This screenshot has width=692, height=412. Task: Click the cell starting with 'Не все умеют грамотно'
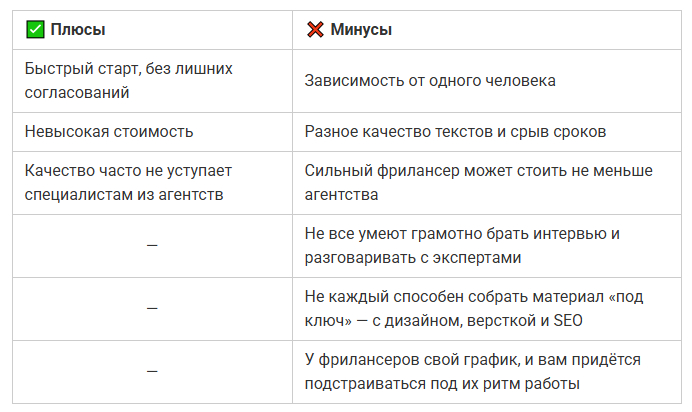click(463, 246)
